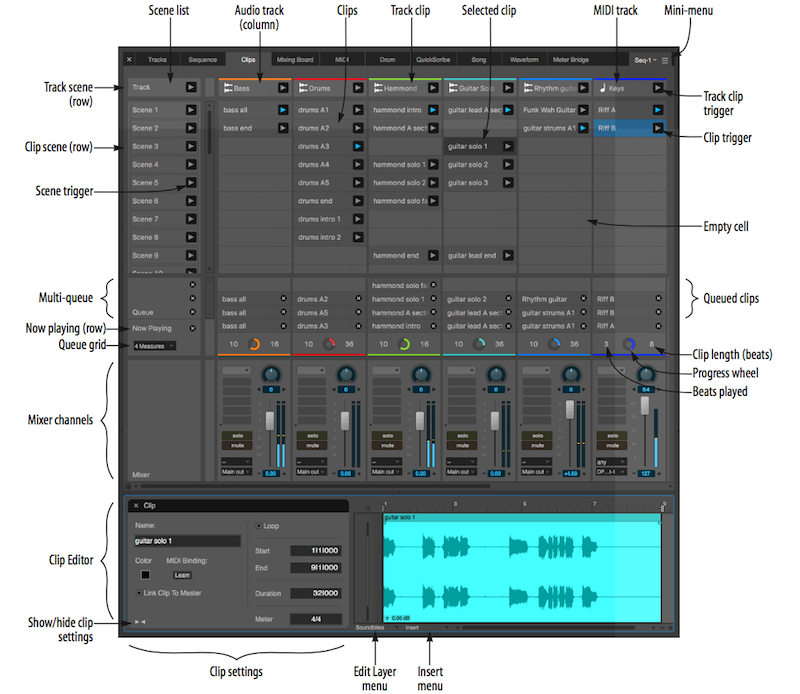
Task: Trigger the Keys track clip play button
Action: pyautogui.click(x=658, y=88)
